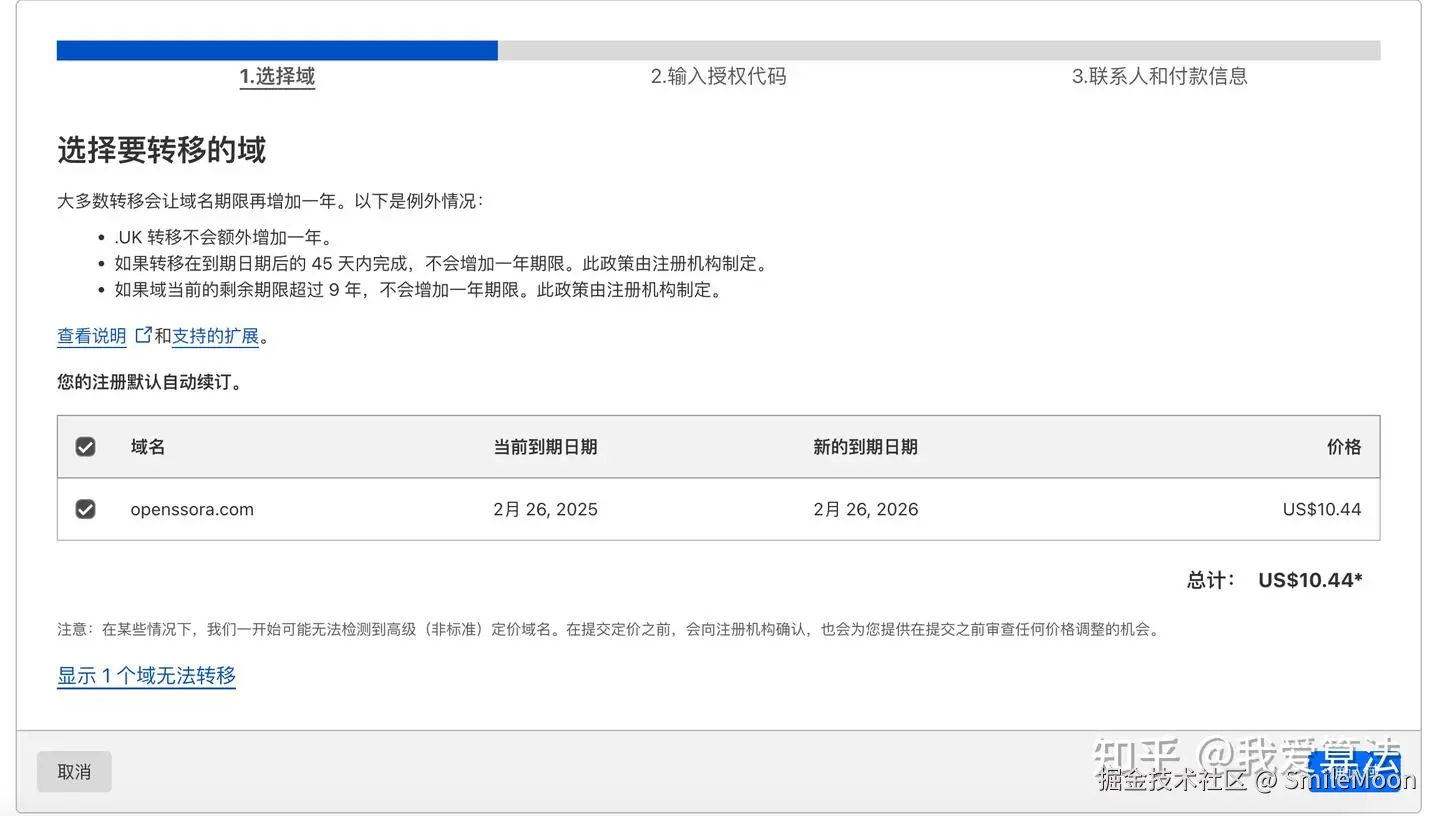This screenshot has width=1440, height=816.
Task: Click the total US$10.44* amount
Action: 1310,580
